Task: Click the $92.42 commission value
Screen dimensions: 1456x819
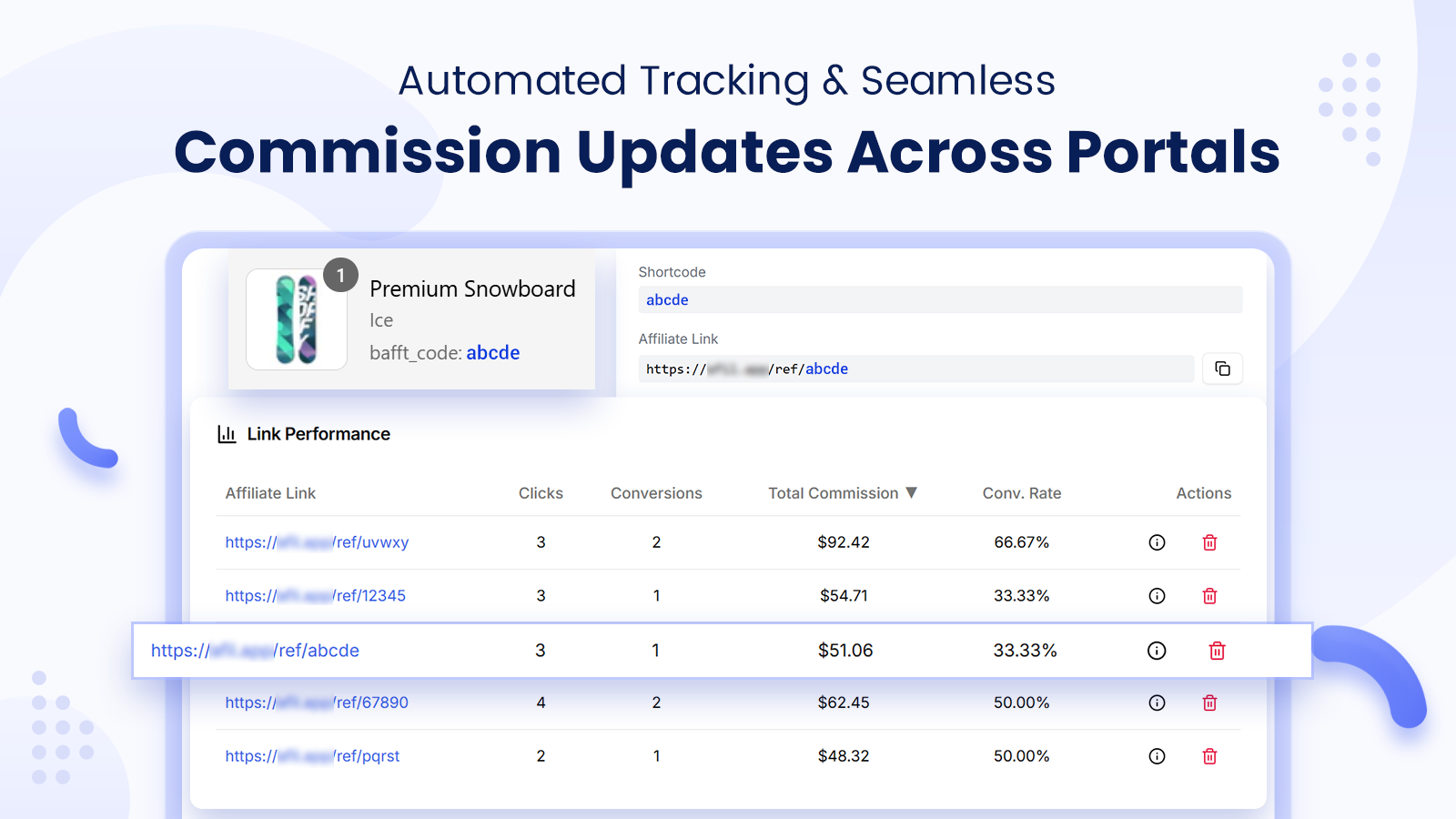Action: click(844, 542)
